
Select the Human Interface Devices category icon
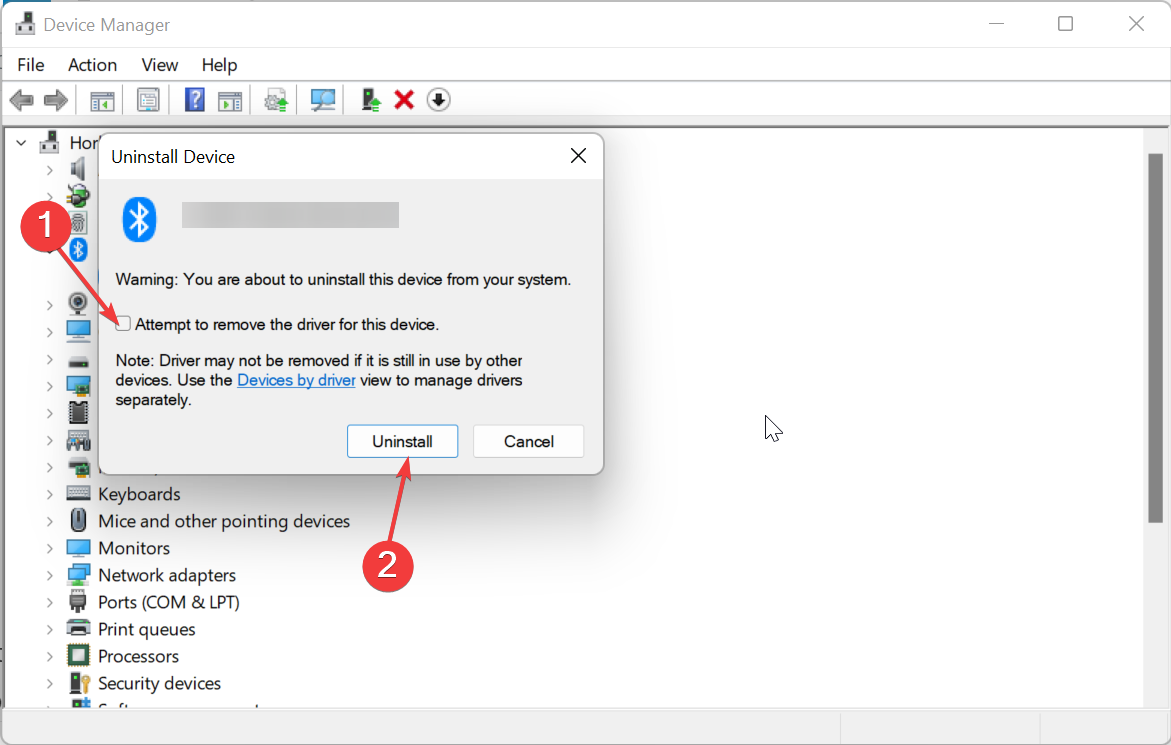tap(78, 440)
